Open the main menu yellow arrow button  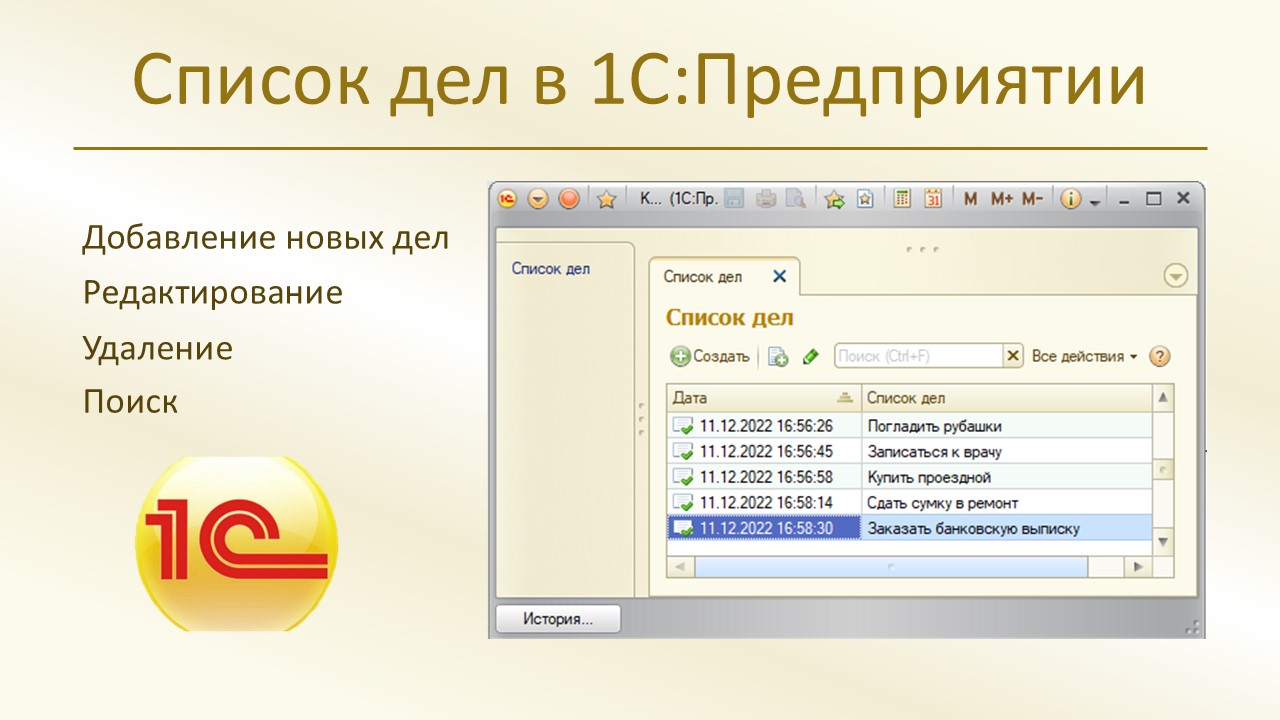(538, 199)
